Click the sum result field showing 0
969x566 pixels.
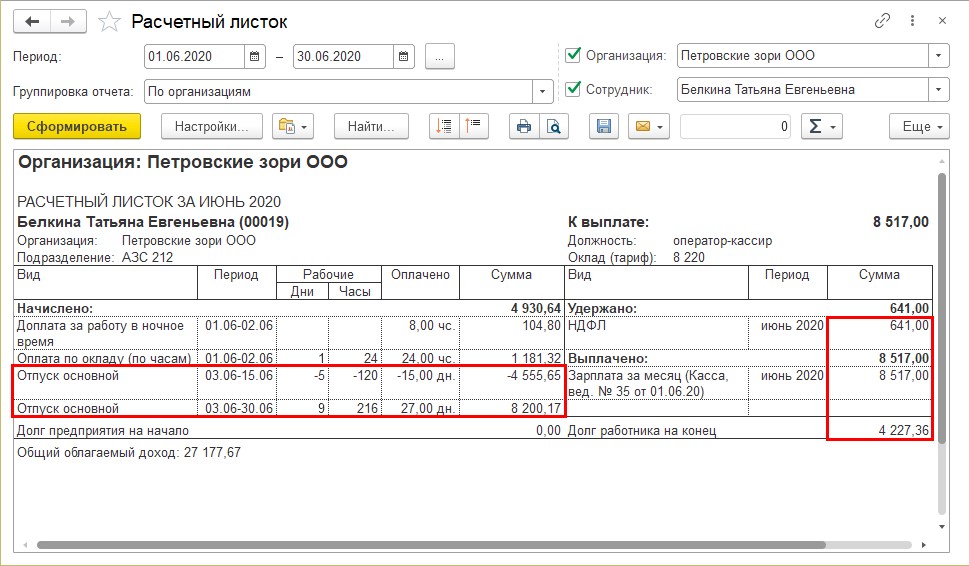(735, 126)
